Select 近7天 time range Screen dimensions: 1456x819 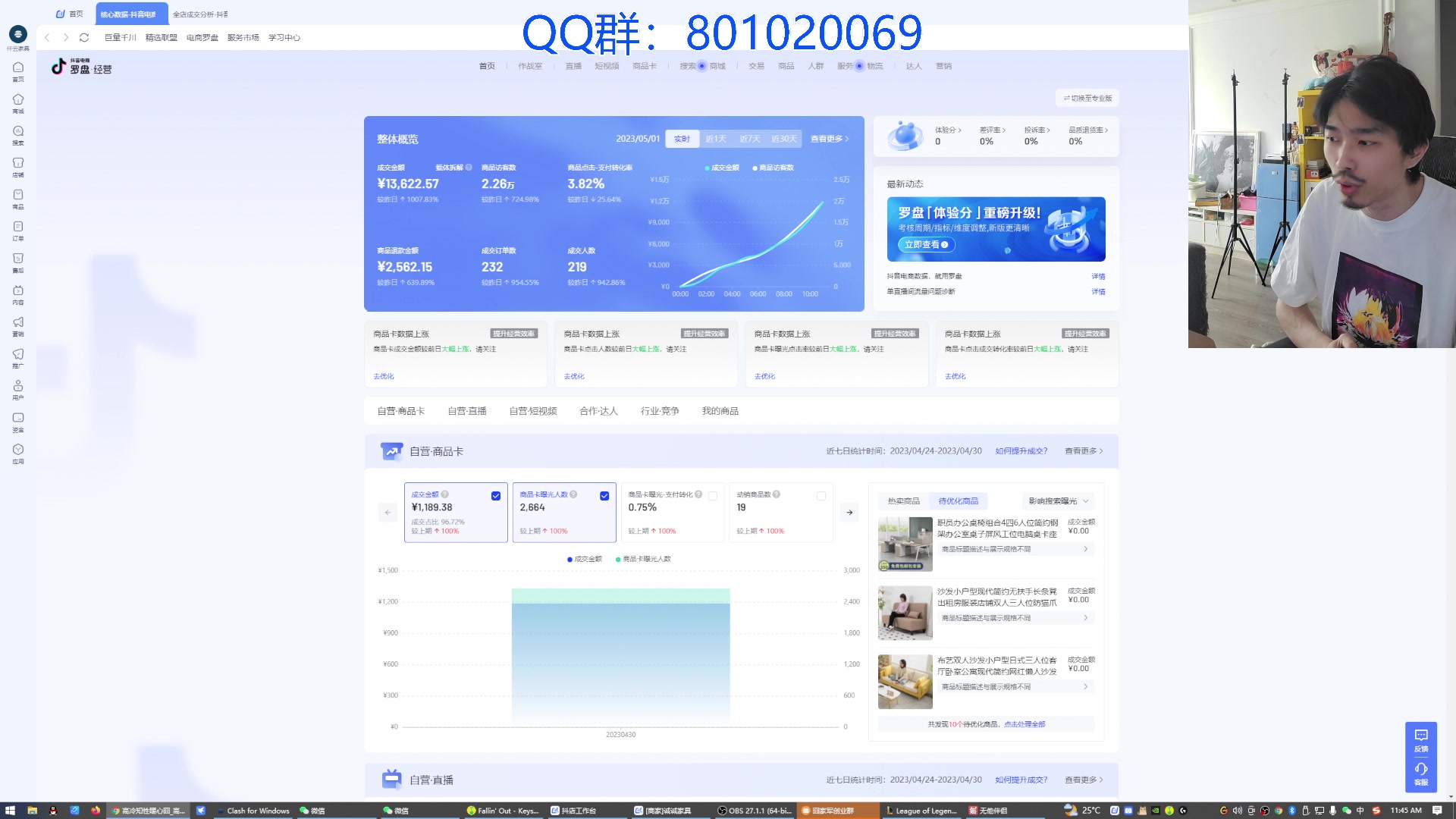point(749,139)
